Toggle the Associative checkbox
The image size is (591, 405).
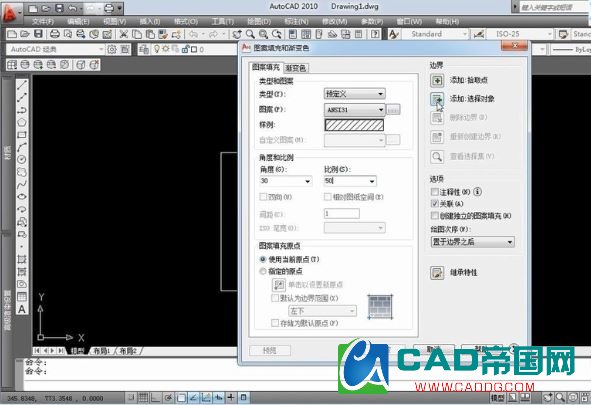[435, 204]
